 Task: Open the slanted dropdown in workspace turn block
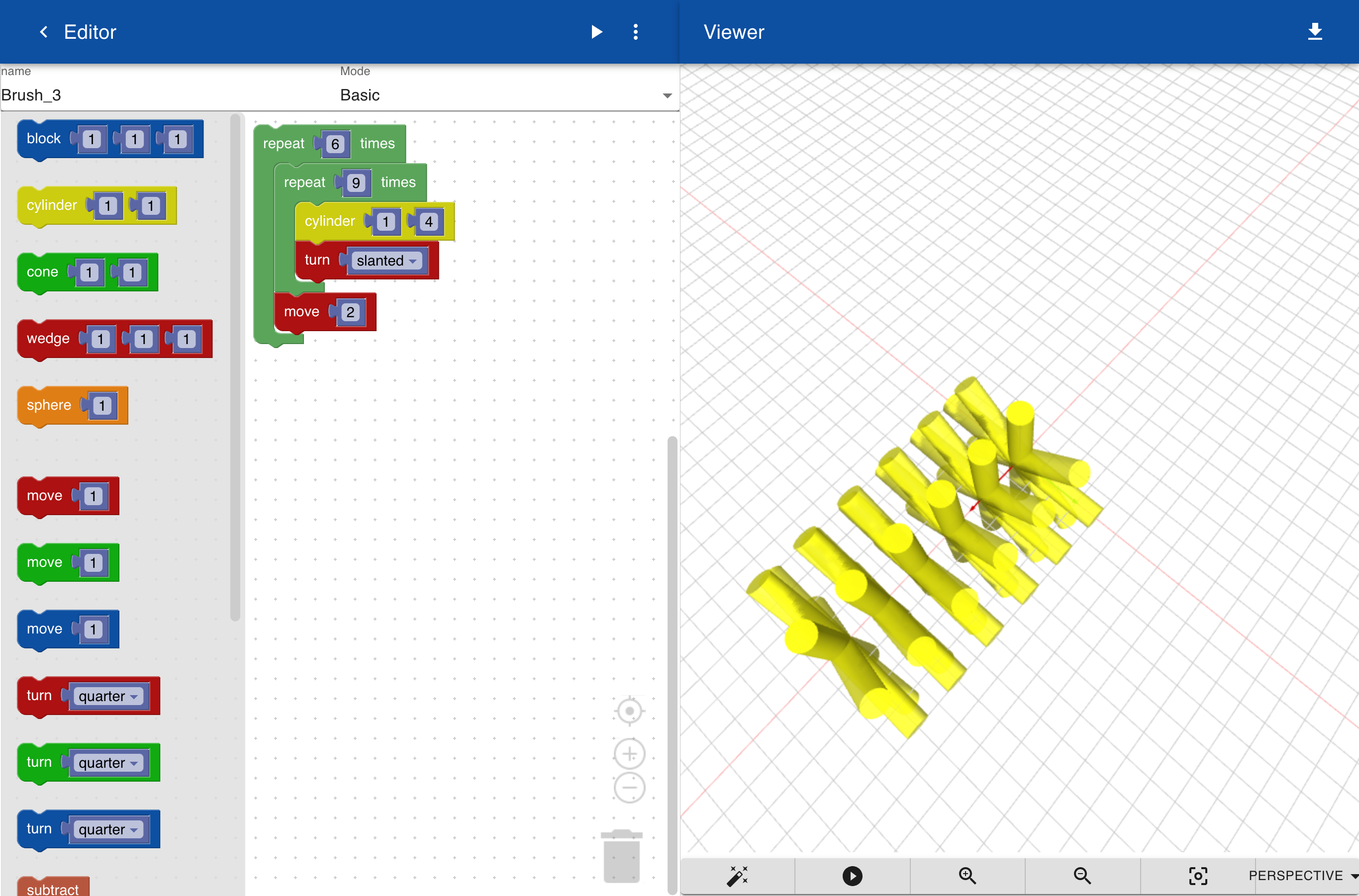tap(386, 261)
